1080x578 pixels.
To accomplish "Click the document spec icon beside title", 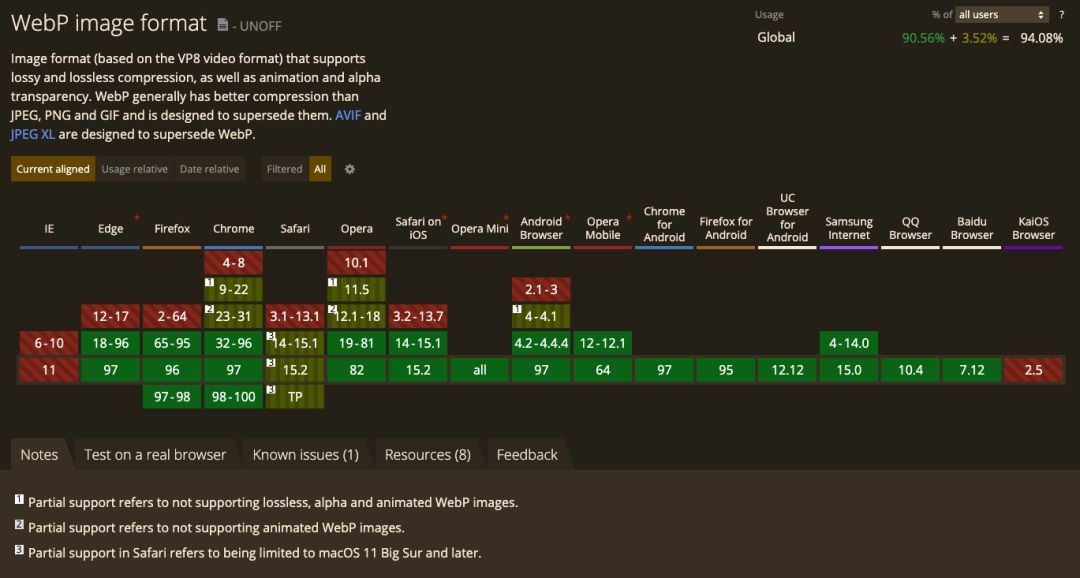I will click(222, 25).
